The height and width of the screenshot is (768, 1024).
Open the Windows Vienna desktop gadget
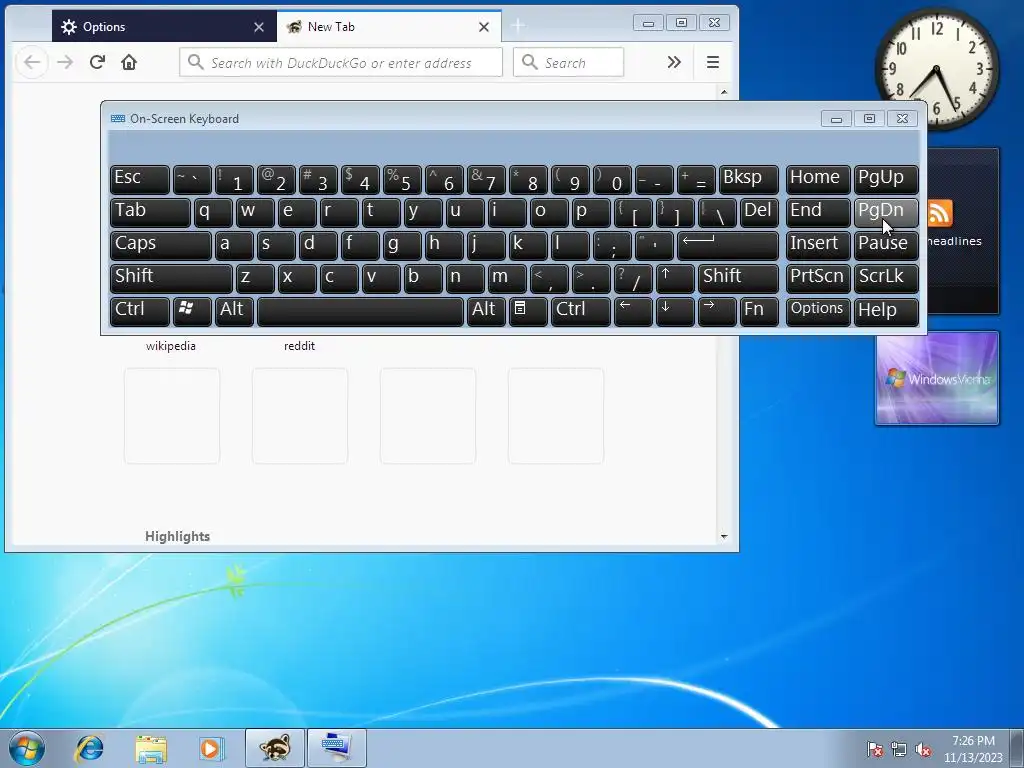(x=936, y=378)
